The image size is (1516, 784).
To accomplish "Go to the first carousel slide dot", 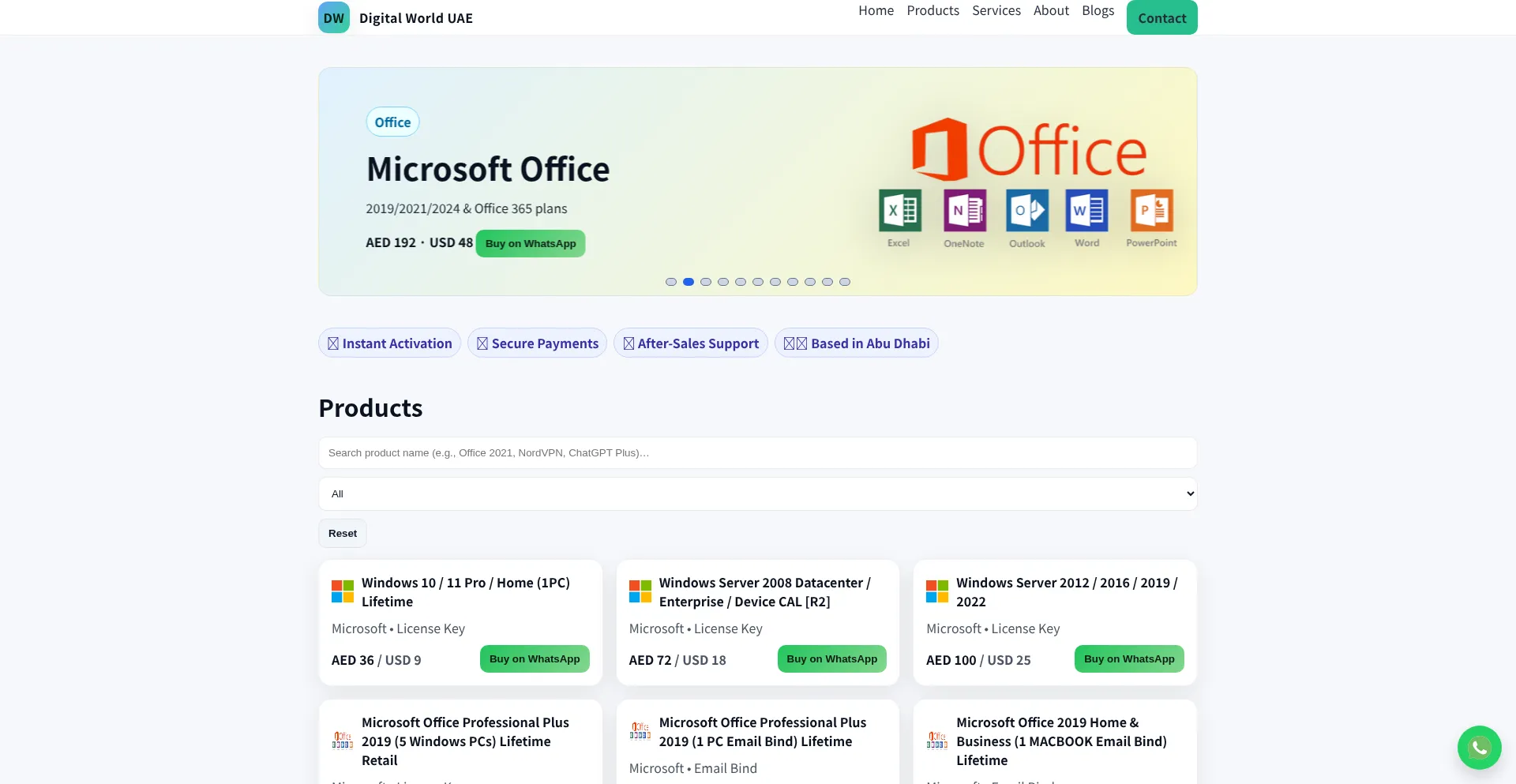I will pos(671,282).
